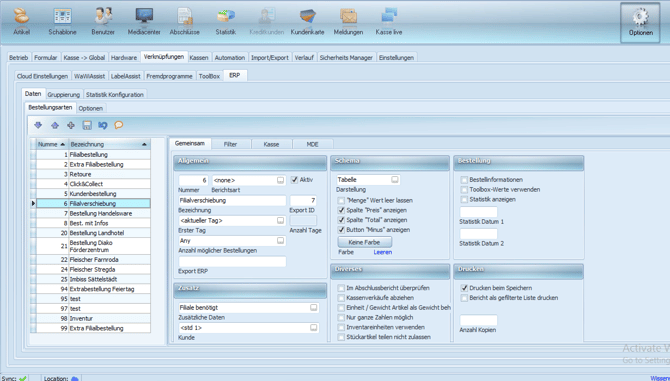670x381 pixels.
Task: Open the Optionen module
Action: click(x=640, y=23)
